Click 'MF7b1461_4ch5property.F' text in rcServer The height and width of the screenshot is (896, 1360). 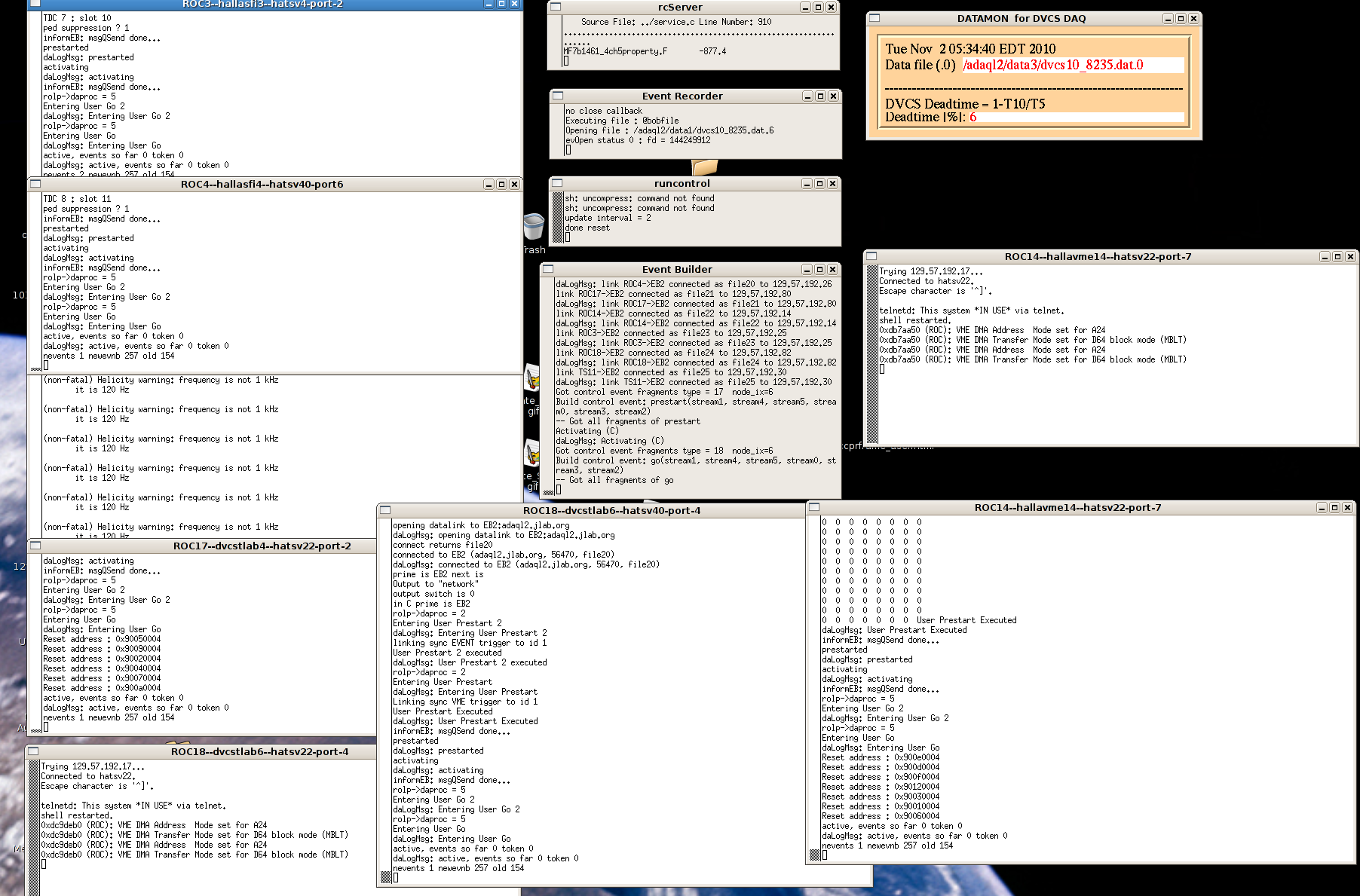coord(615,51)
